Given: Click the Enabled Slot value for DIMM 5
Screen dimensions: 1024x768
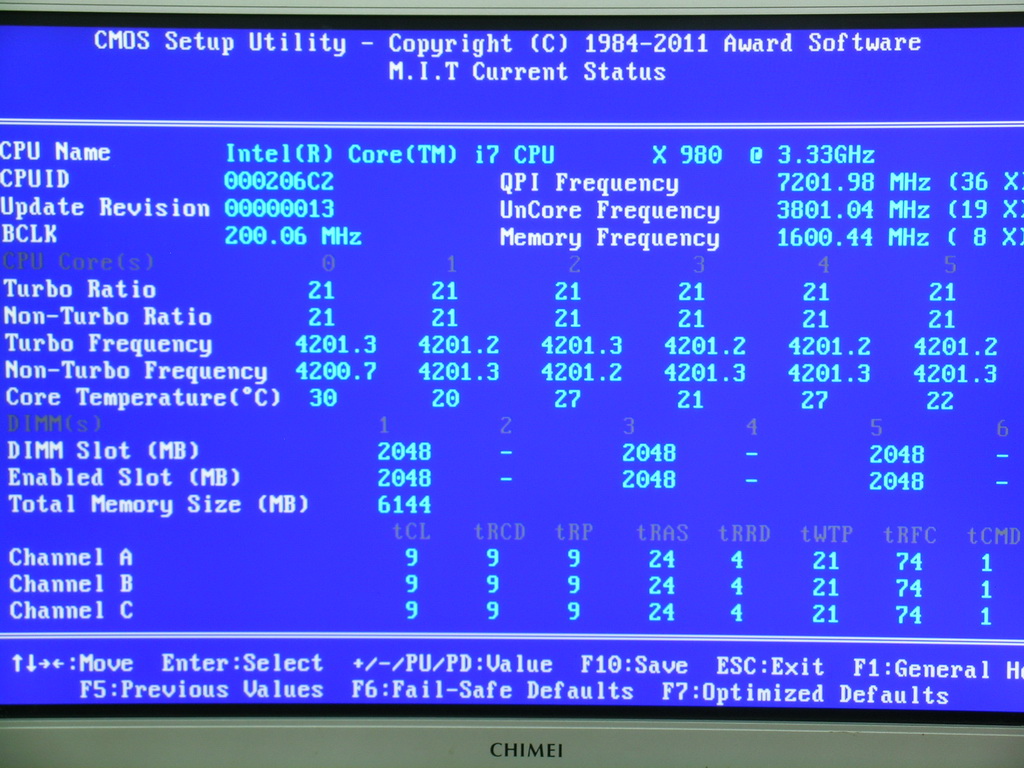Looking at the screenshot, I should pyautogui.click(x=896, y=481).
